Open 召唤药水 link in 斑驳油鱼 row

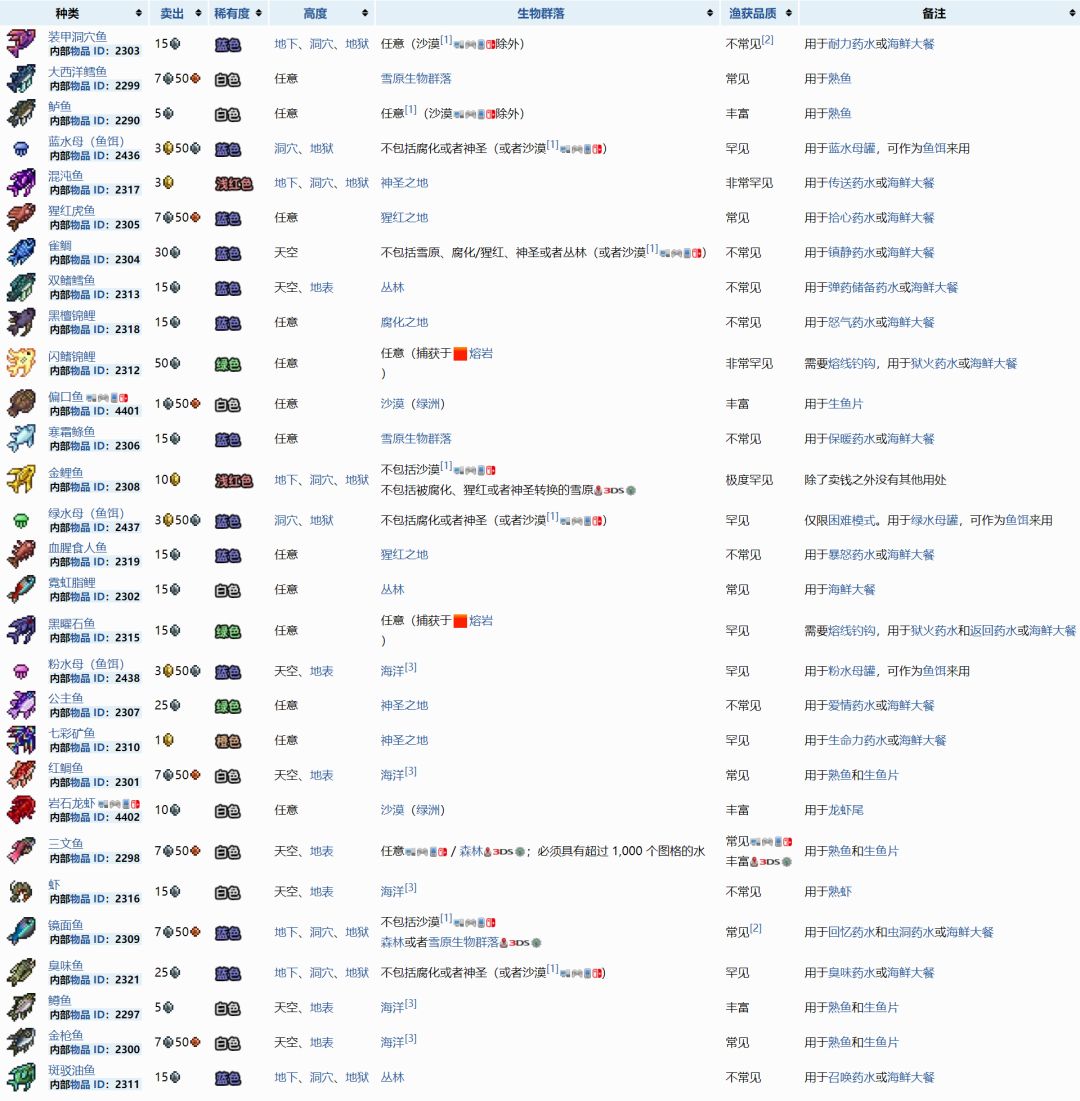(851, 1077)
